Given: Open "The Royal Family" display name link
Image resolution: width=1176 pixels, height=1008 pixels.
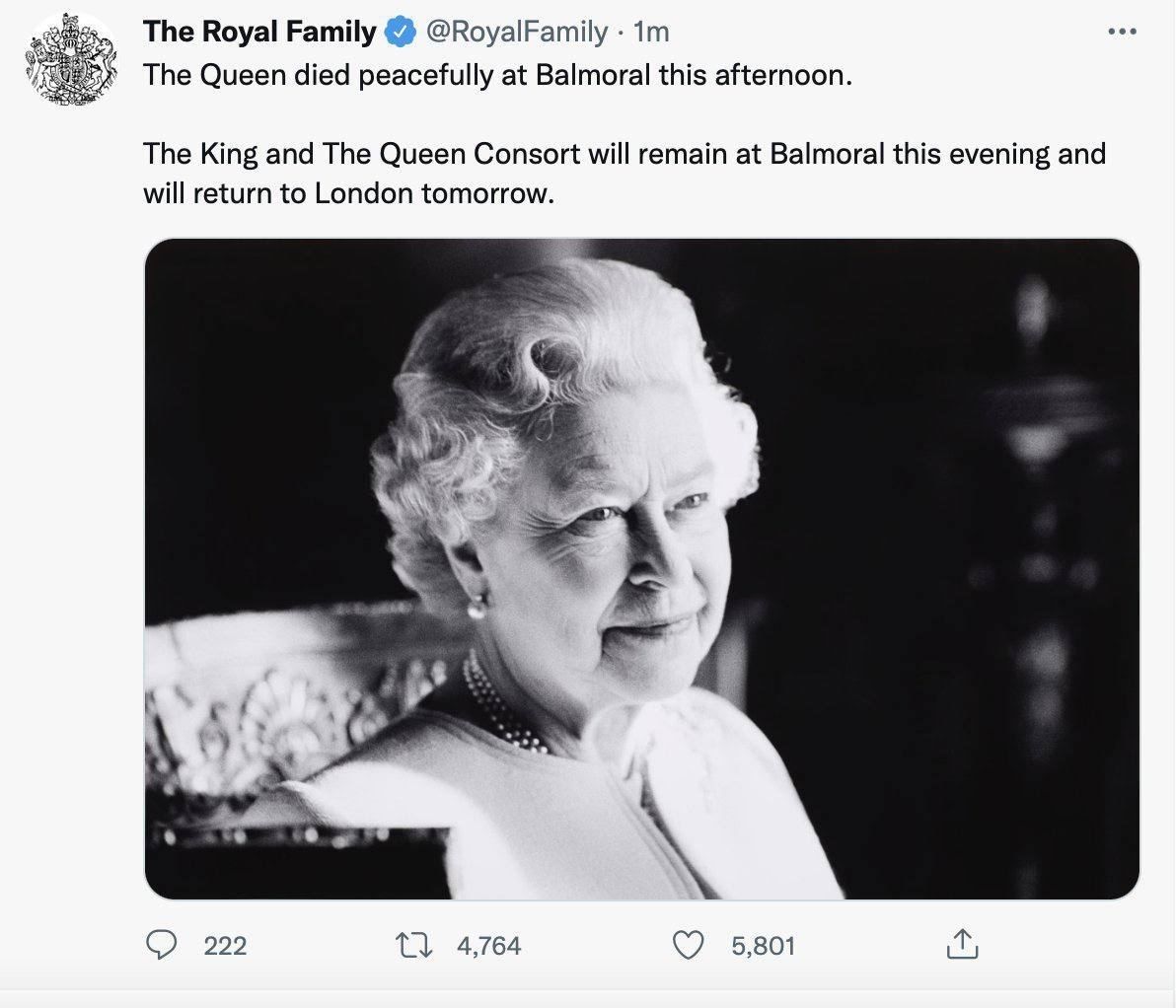Looking at the screenshot, I should tap(259, 33).
